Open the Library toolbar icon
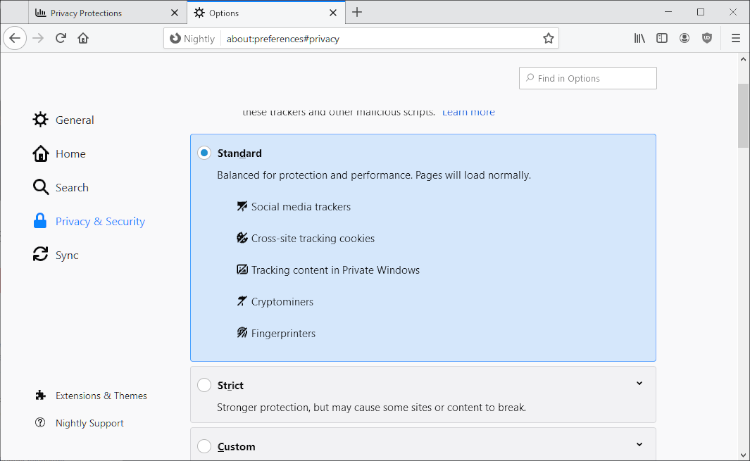 coord(639,38)
